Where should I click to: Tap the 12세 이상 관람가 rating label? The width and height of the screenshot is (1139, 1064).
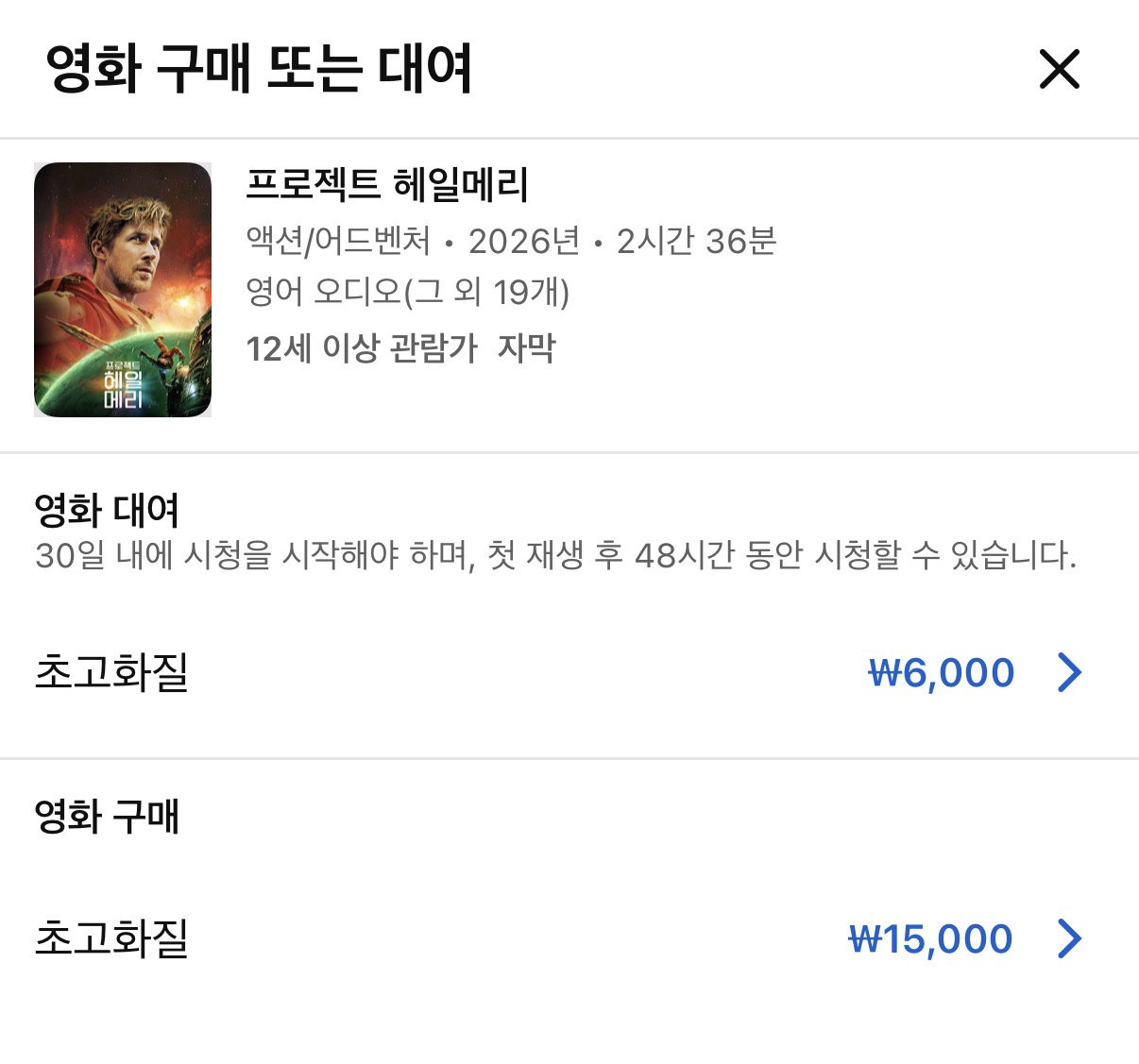[x=362, y=348]
